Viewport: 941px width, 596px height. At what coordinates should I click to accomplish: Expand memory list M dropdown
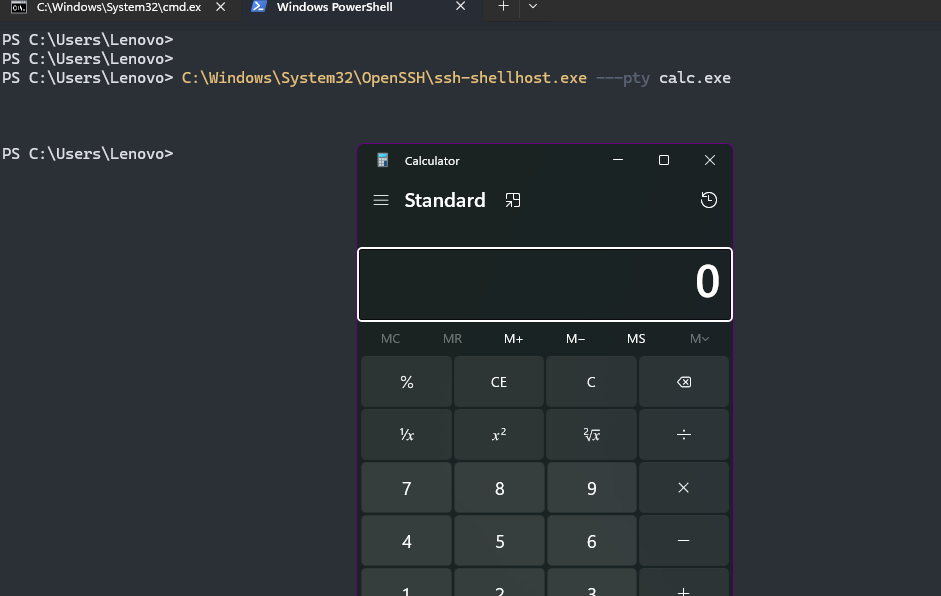tap(699, 339)
